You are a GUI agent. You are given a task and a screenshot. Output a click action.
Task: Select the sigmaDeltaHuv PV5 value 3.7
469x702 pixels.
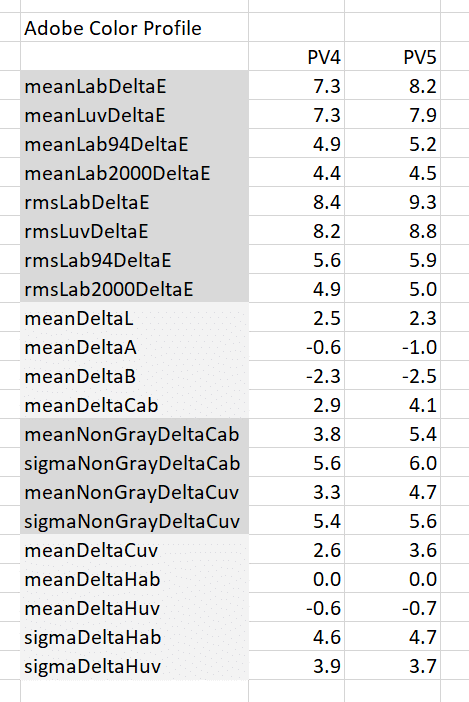click(x=392, y=665)
